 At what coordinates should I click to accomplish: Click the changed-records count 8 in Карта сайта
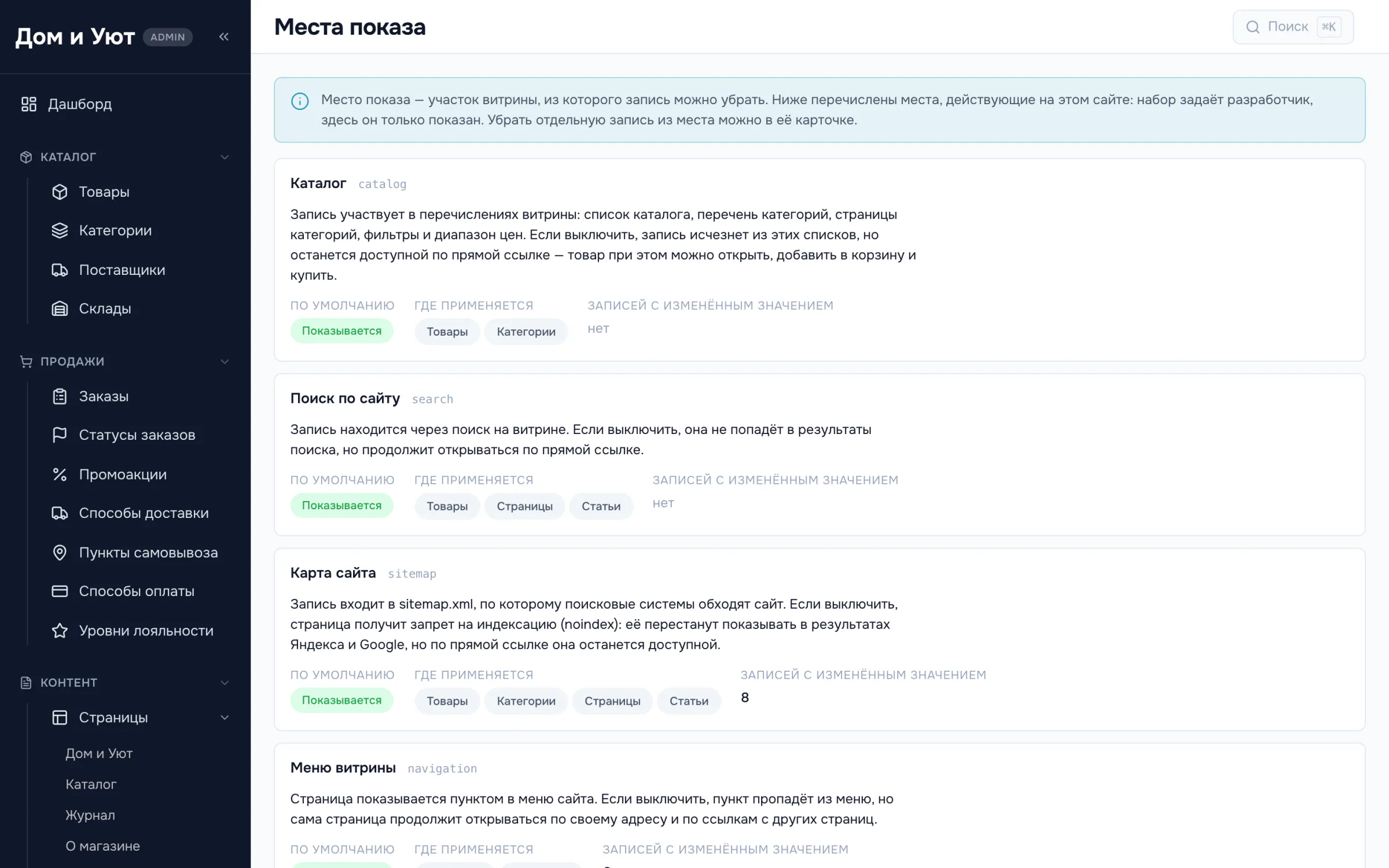(745, 698)
